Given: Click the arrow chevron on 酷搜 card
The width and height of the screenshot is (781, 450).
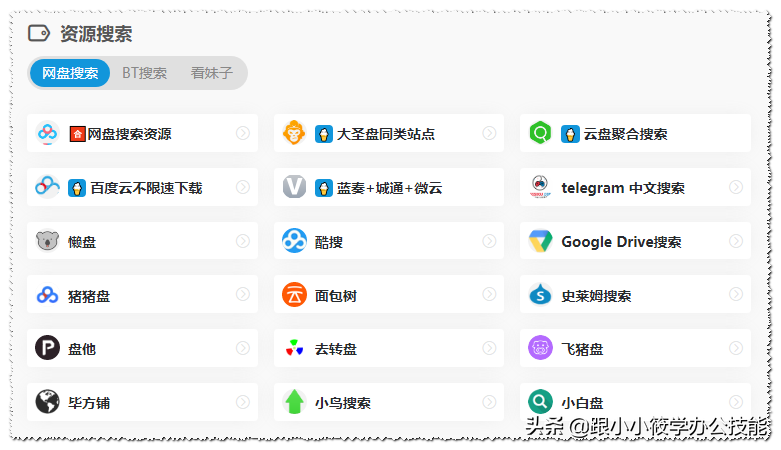Looking at the screenshot, I should point(489,241).
